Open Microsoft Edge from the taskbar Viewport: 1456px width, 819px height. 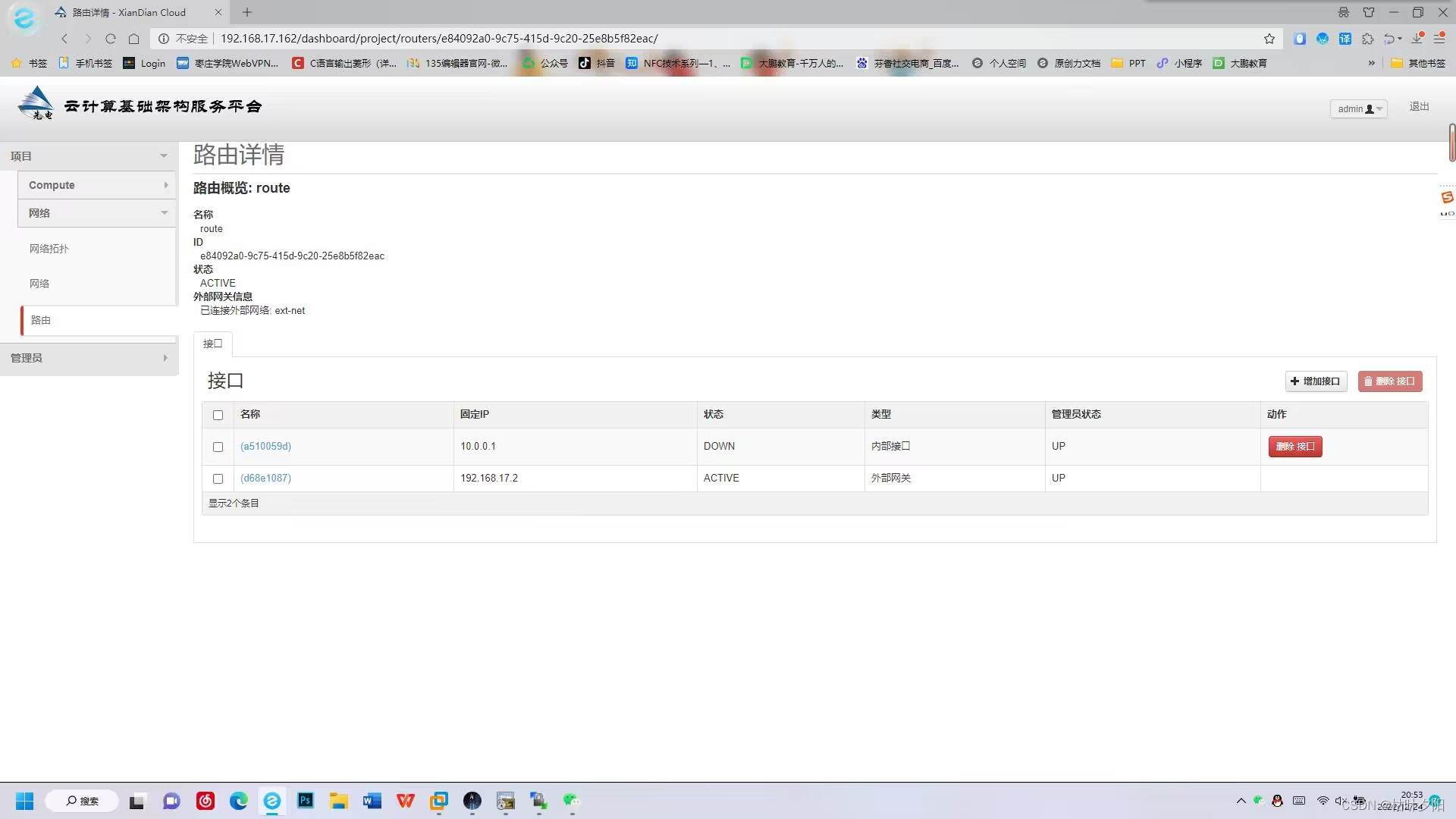pos(239,800)
